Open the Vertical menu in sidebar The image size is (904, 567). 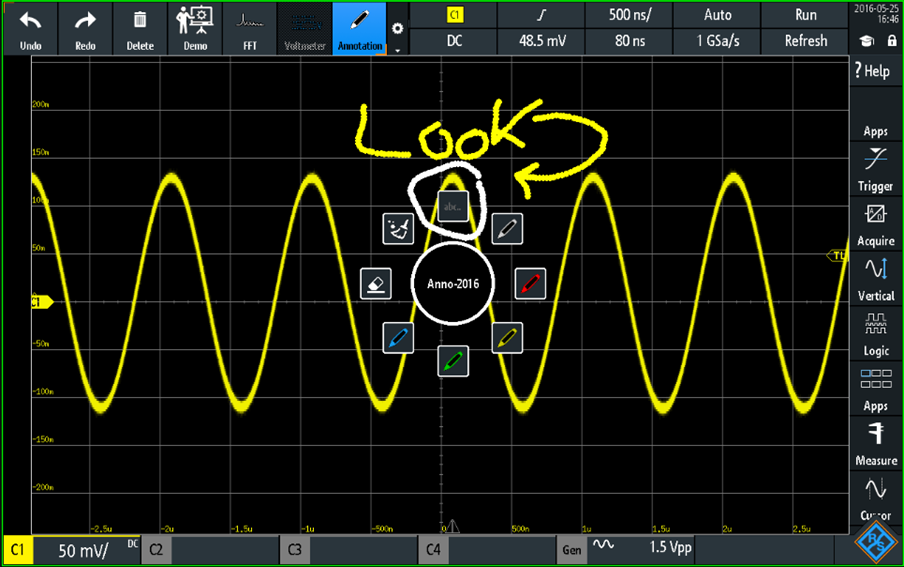[875, 278]
